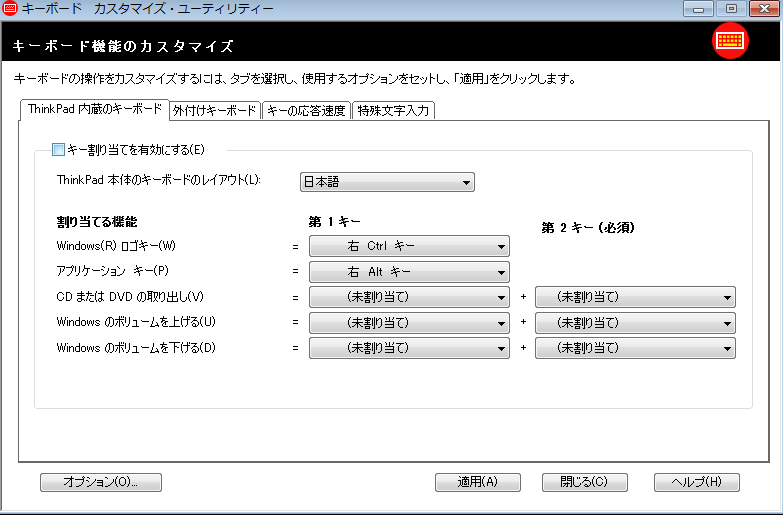Click the 第 1 キー column header
783x515 pixels.
(334, 221)
